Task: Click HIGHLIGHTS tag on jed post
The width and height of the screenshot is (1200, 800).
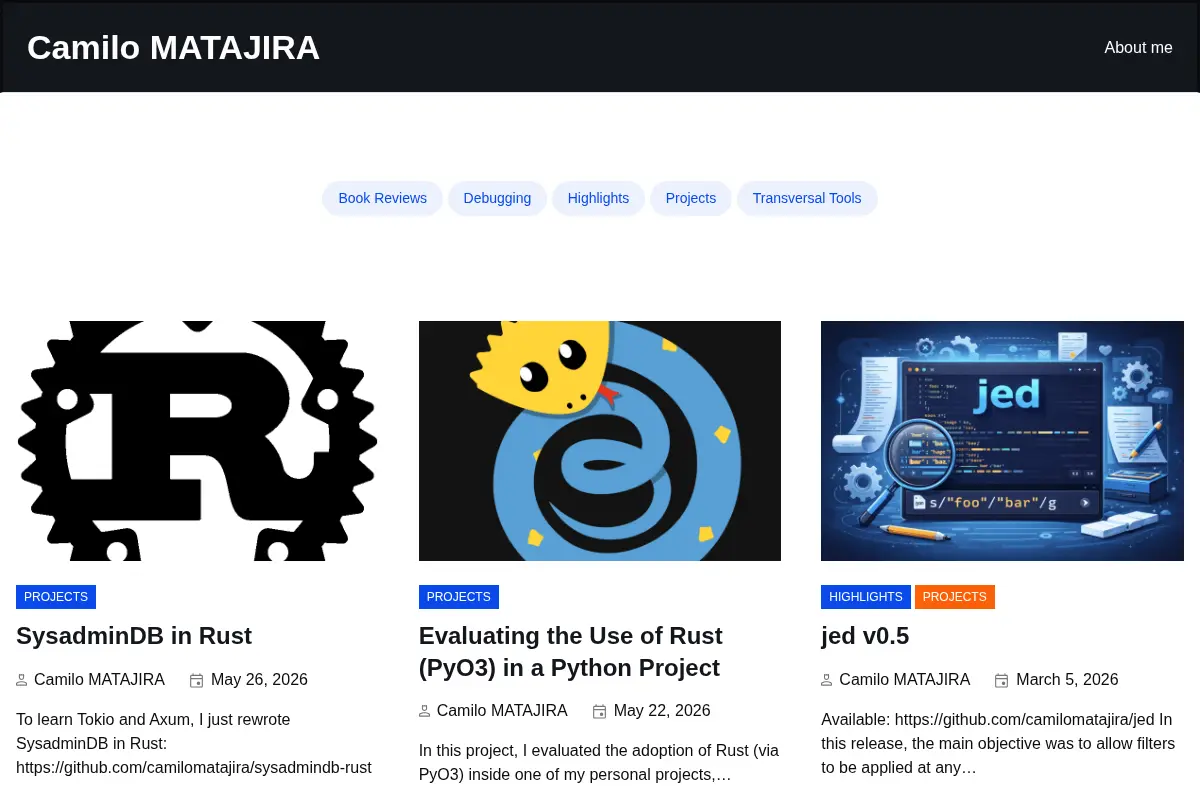Action: point(866,597)
